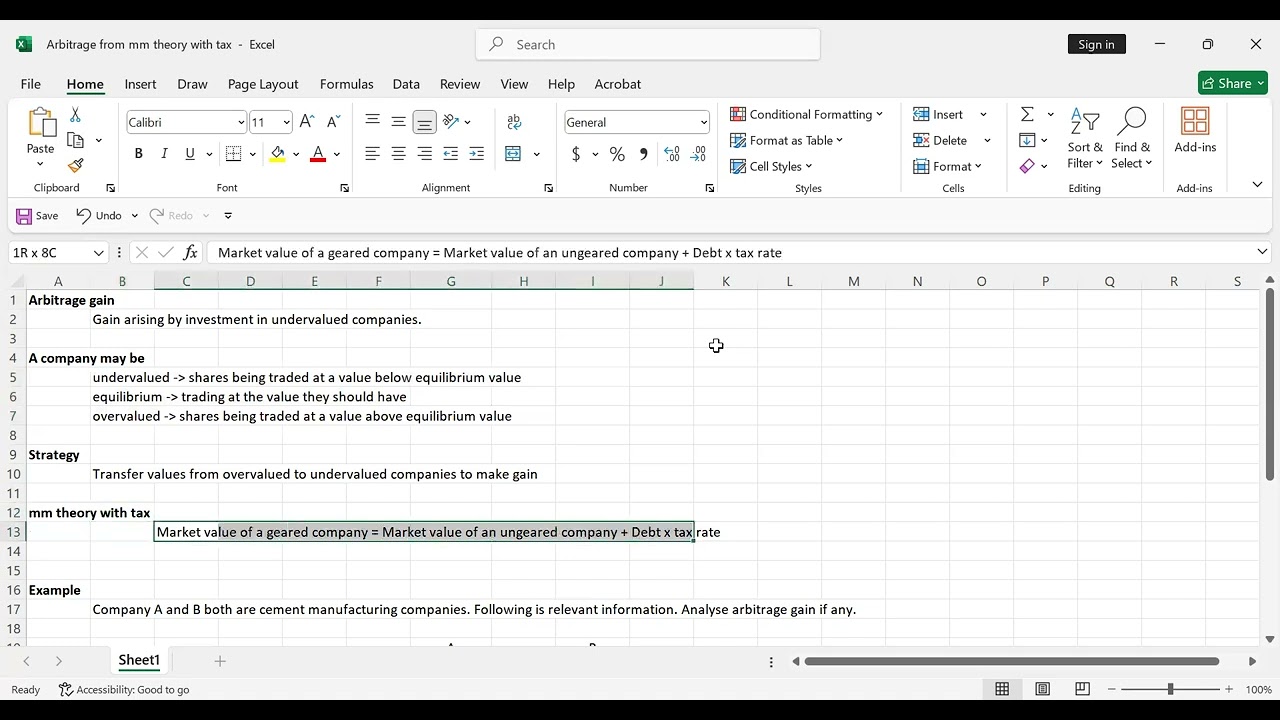Click the Insert Function fx icon
The width and height of the screenshot is (1280, 720).
click(190, 253)
